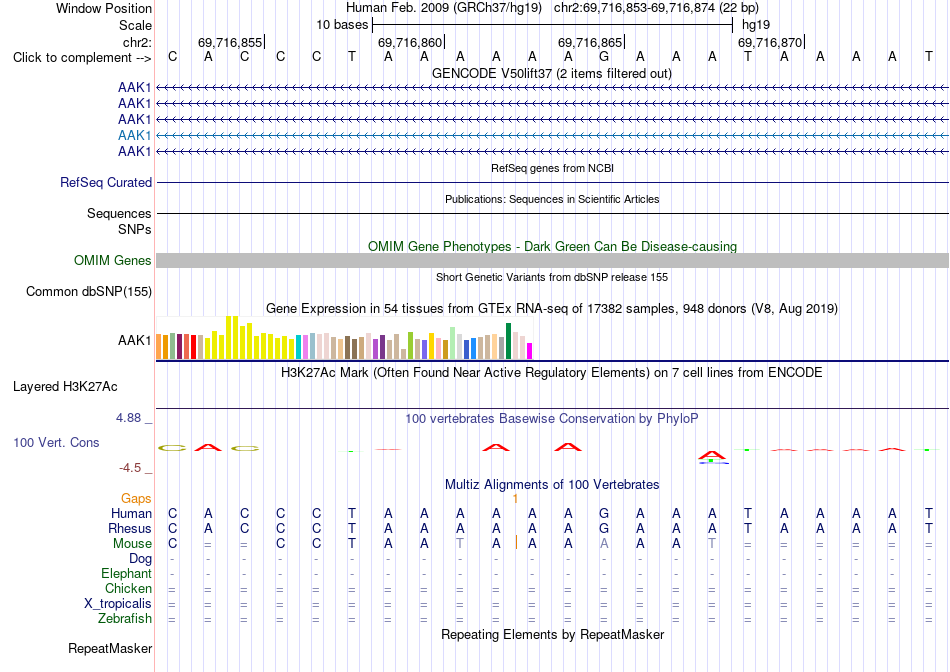Click the 'Sequences' publications track label
950x672 pixels.
[x=119, y=213]
